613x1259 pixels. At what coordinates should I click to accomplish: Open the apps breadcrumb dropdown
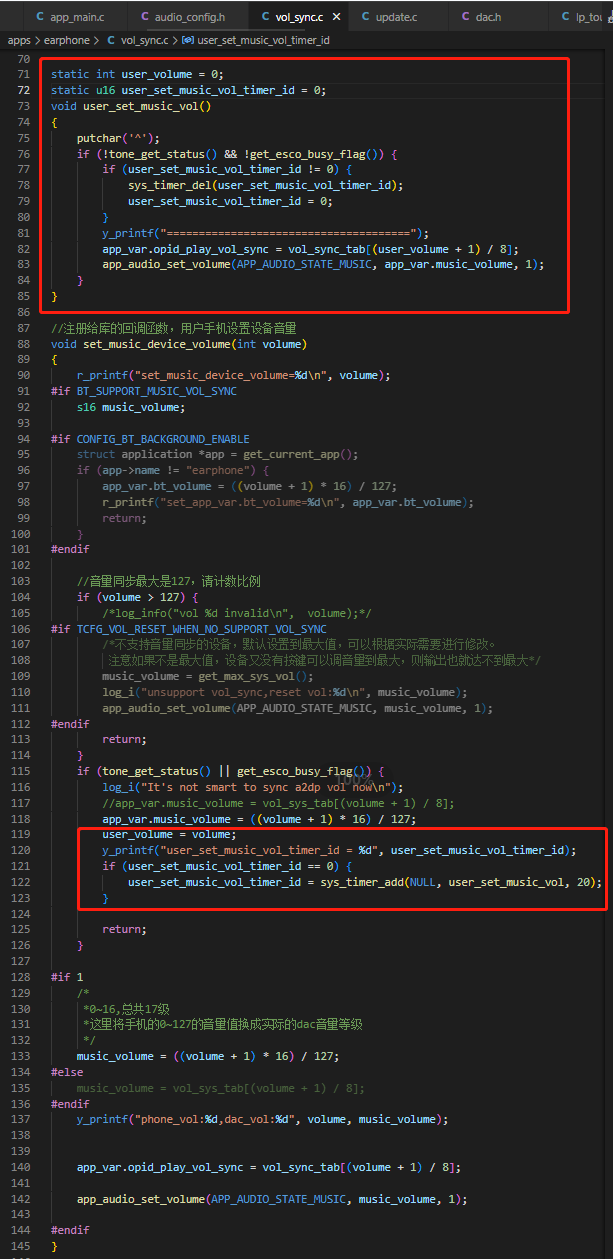pyautogui.click(x=19, y=40)
